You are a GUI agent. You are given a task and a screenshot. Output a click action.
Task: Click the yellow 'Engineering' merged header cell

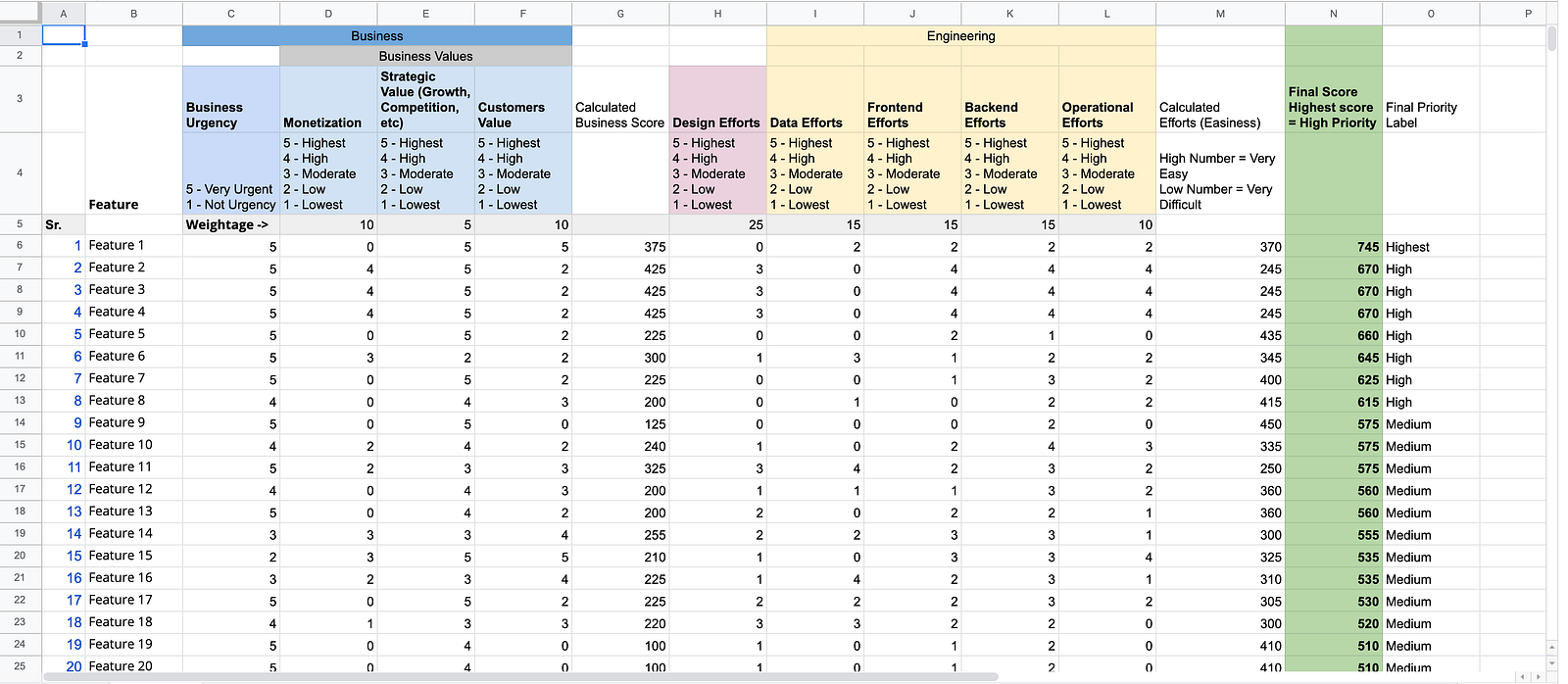[960, 35]
